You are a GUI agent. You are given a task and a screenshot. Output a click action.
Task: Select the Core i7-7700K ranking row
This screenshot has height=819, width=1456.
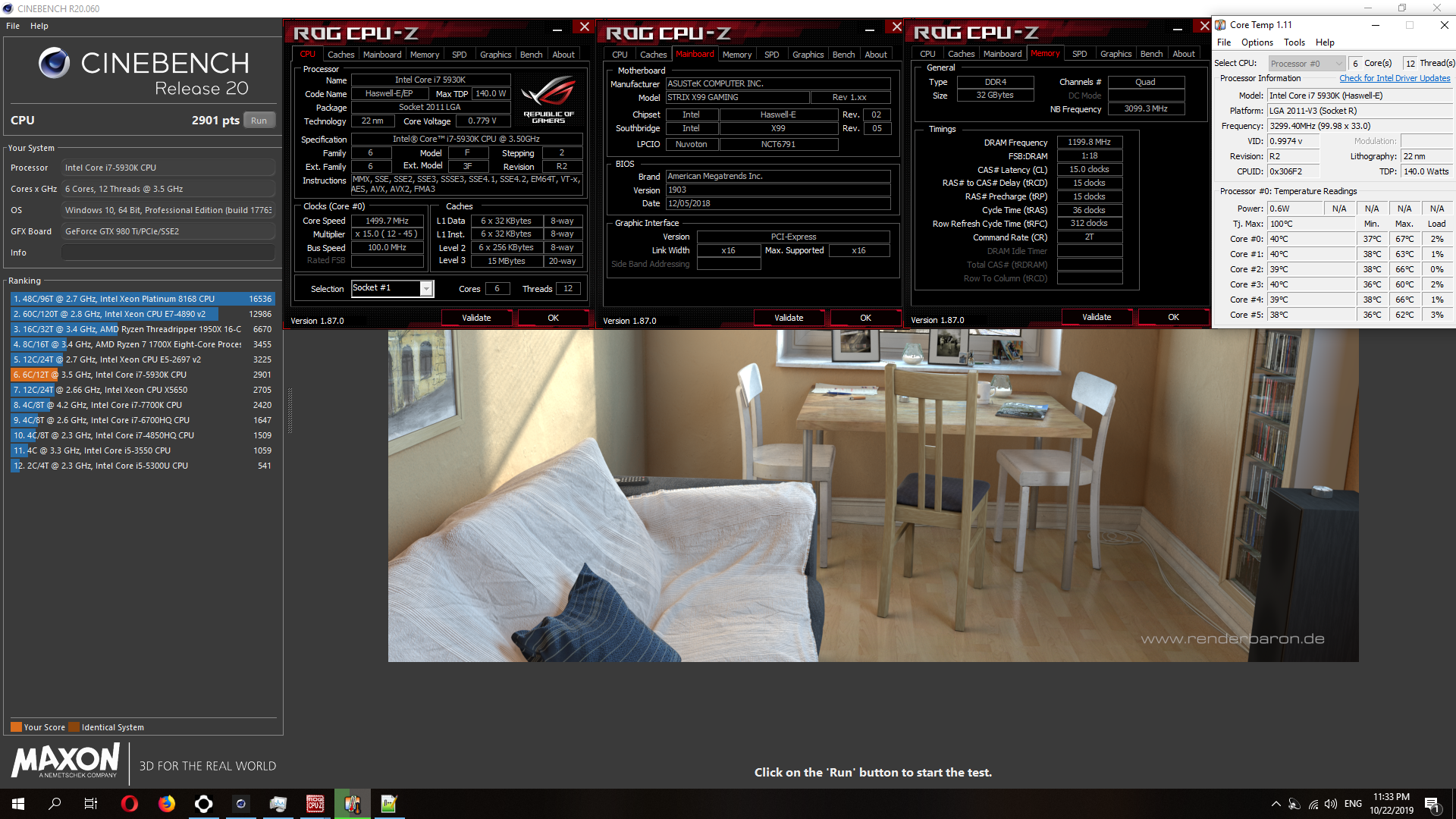click(142, 405)
